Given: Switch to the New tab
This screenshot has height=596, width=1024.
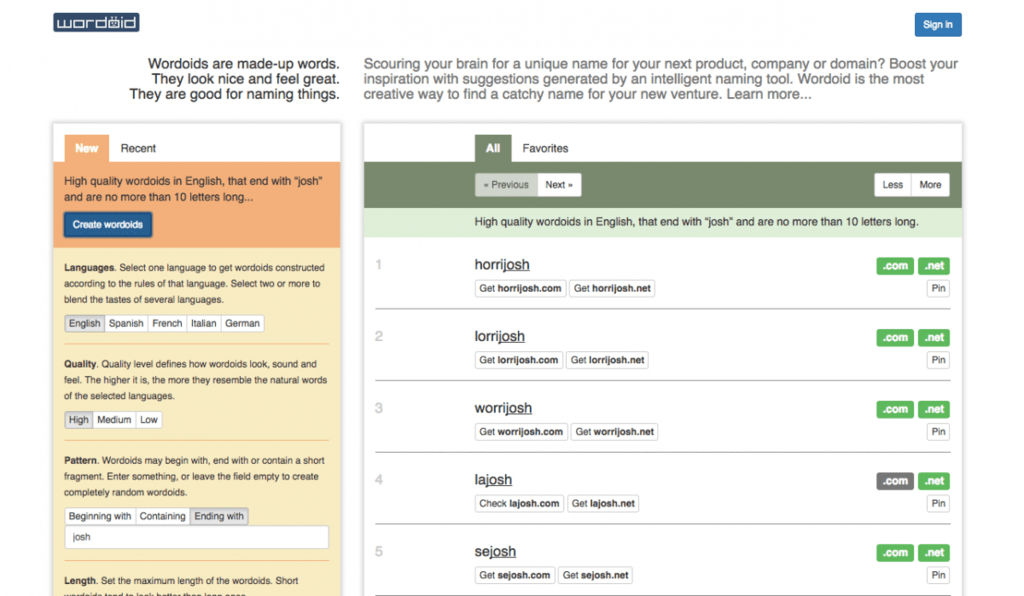Looking at the screenshot, I should pyautogui.click(x=86, y=148).
